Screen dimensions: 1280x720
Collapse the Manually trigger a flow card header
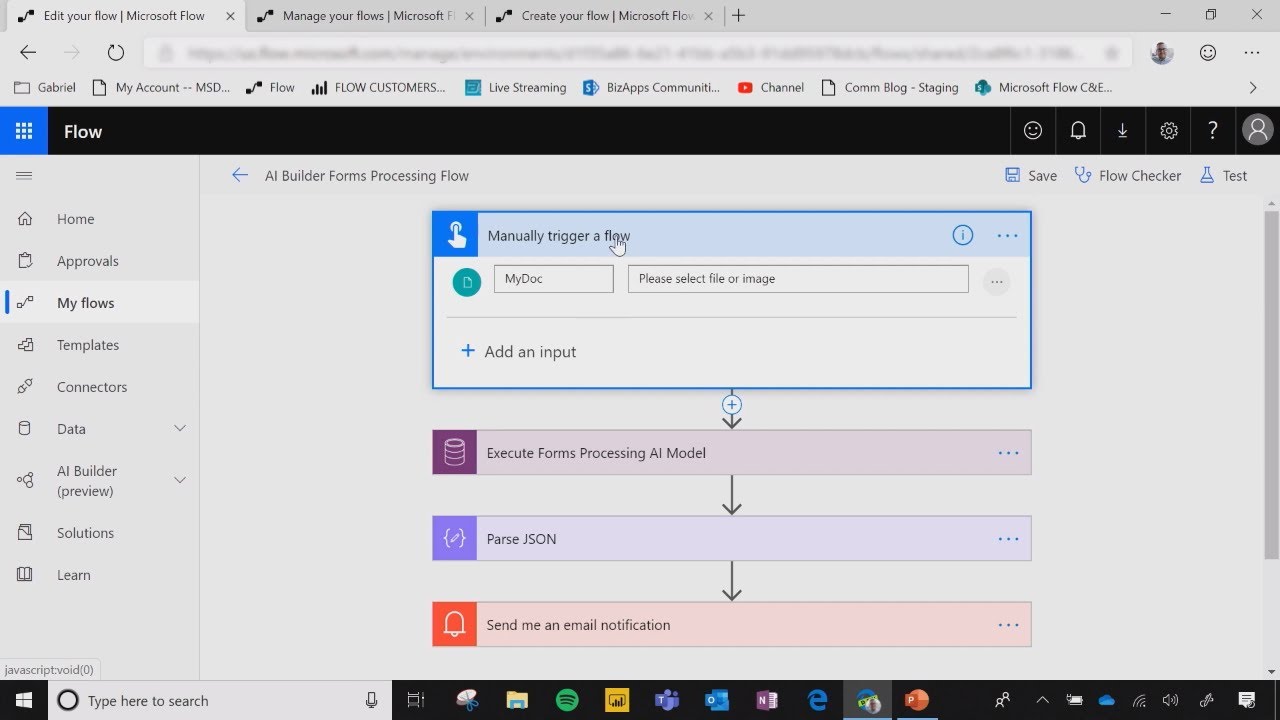pos(732,235)
